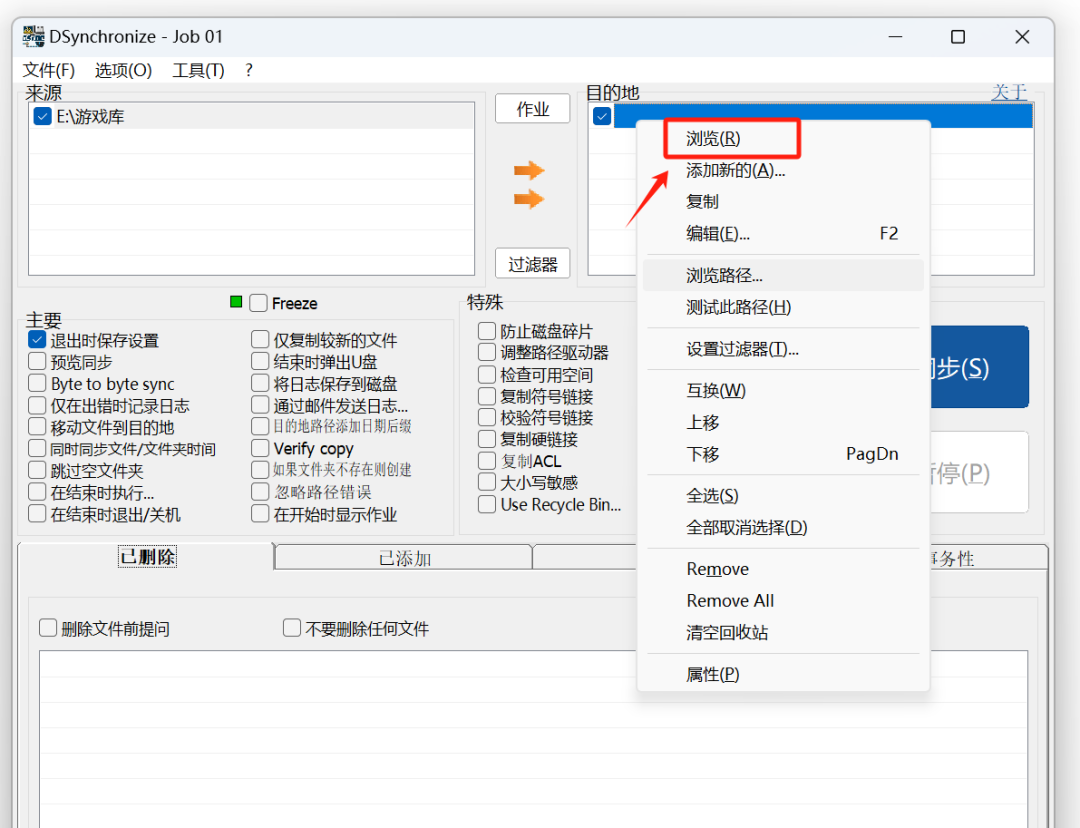
Task: Check 在开始时显示作业
Action: [260, 514]
